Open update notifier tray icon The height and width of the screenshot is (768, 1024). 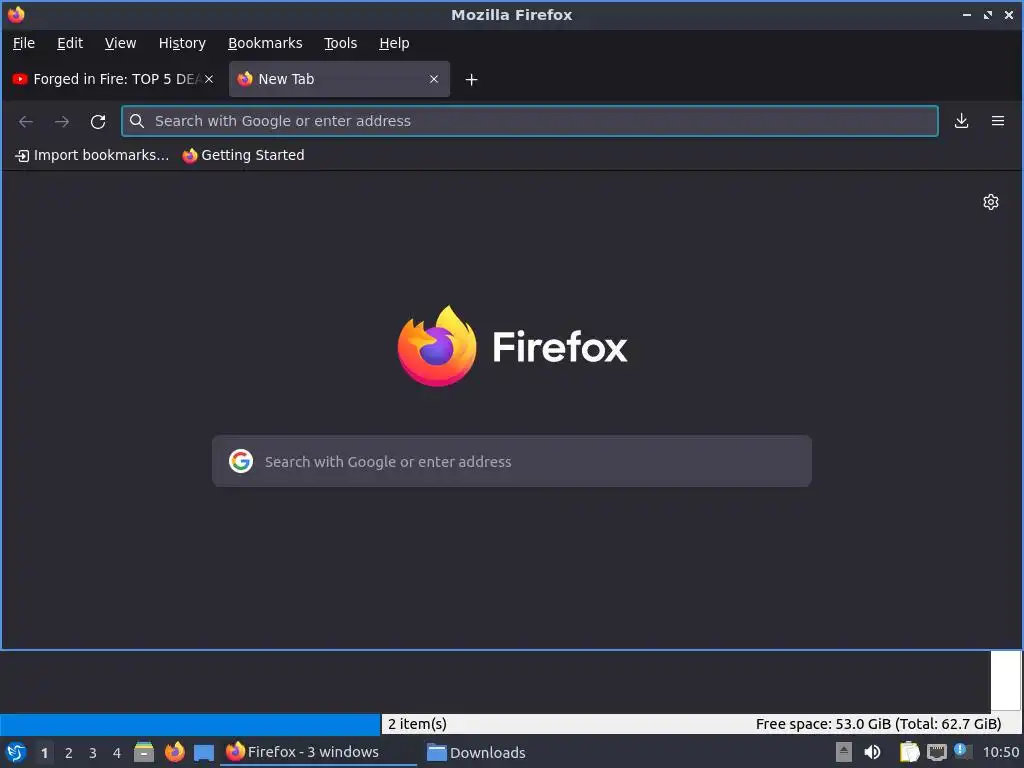click(962, 751)
